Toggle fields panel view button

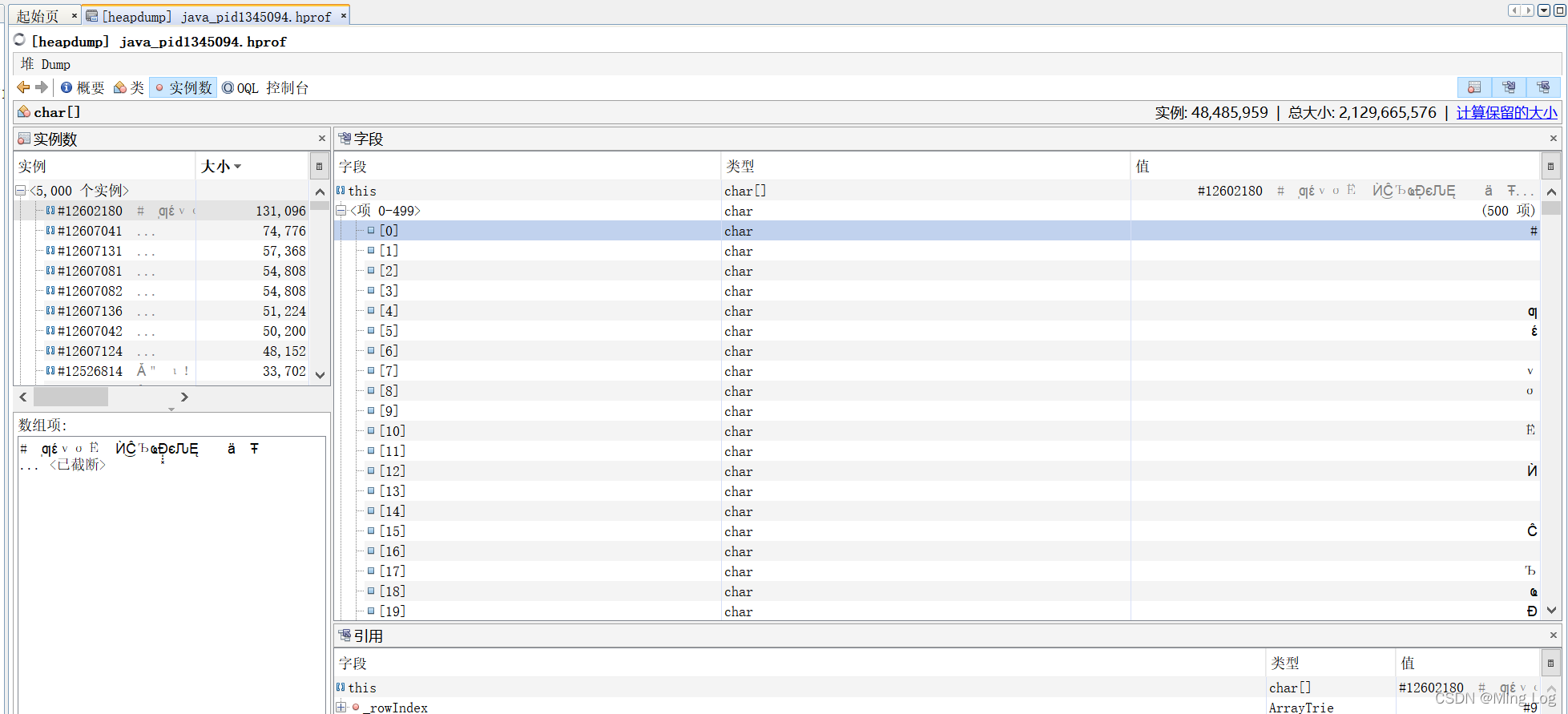[x=1509, y=87]
